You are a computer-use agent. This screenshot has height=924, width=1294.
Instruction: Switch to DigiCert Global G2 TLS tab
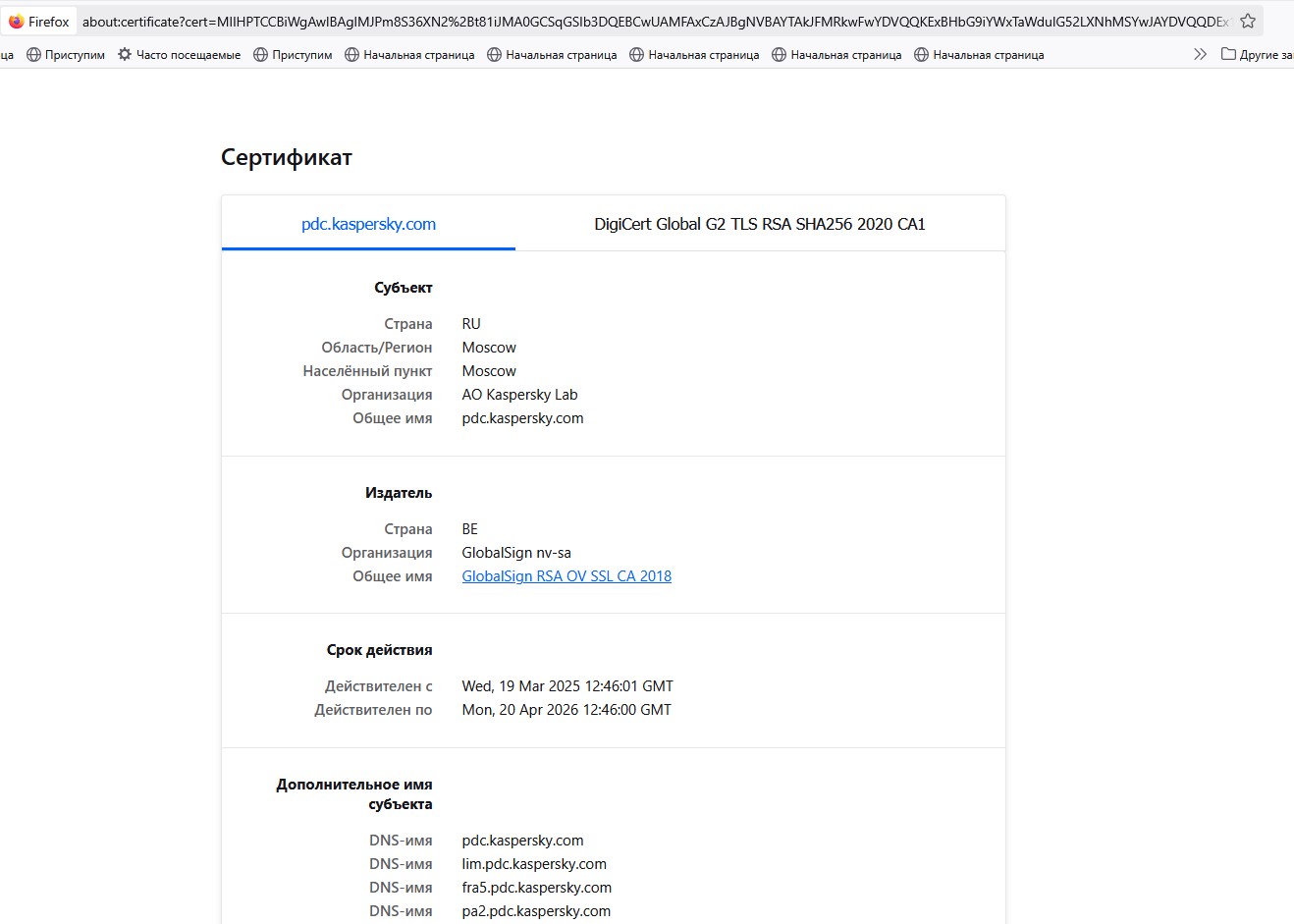(x=759, y=224)
